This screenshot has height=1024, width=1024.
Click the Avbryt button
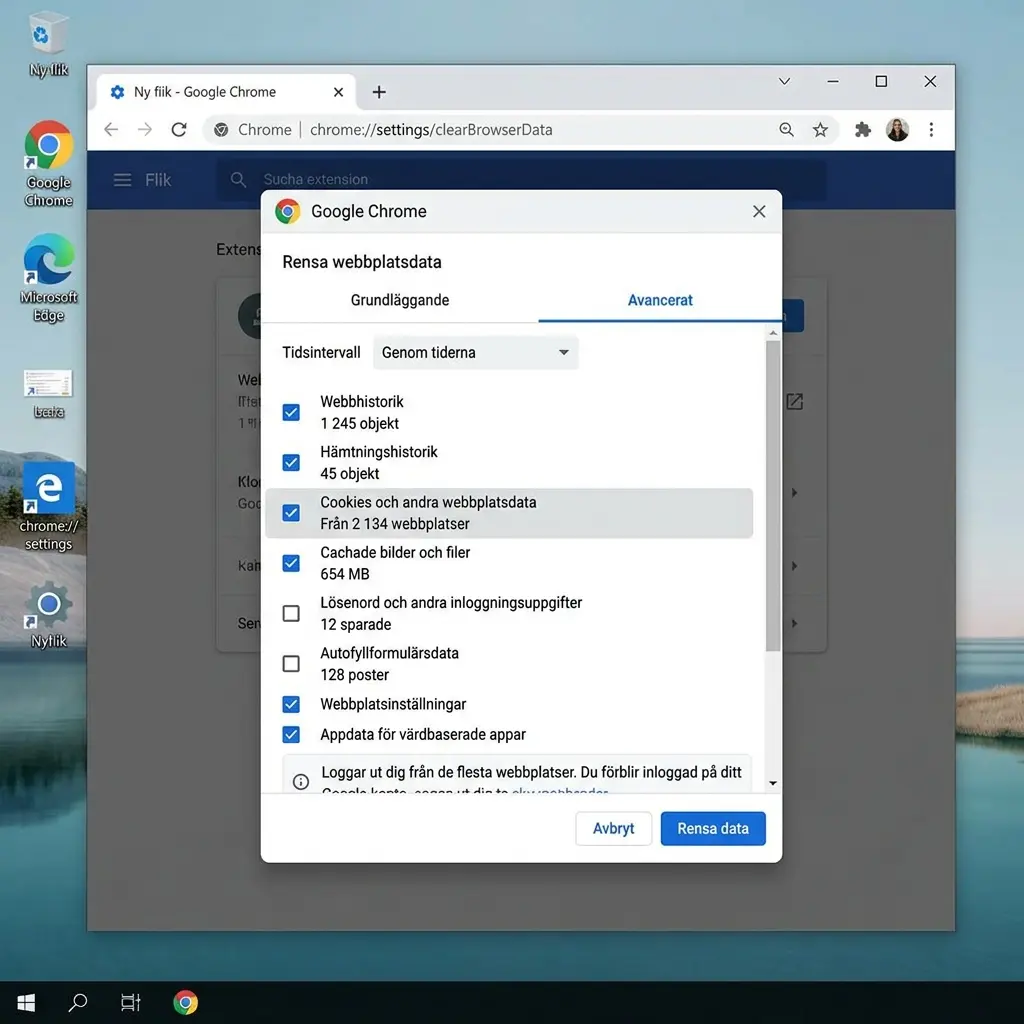coord(613,828)
